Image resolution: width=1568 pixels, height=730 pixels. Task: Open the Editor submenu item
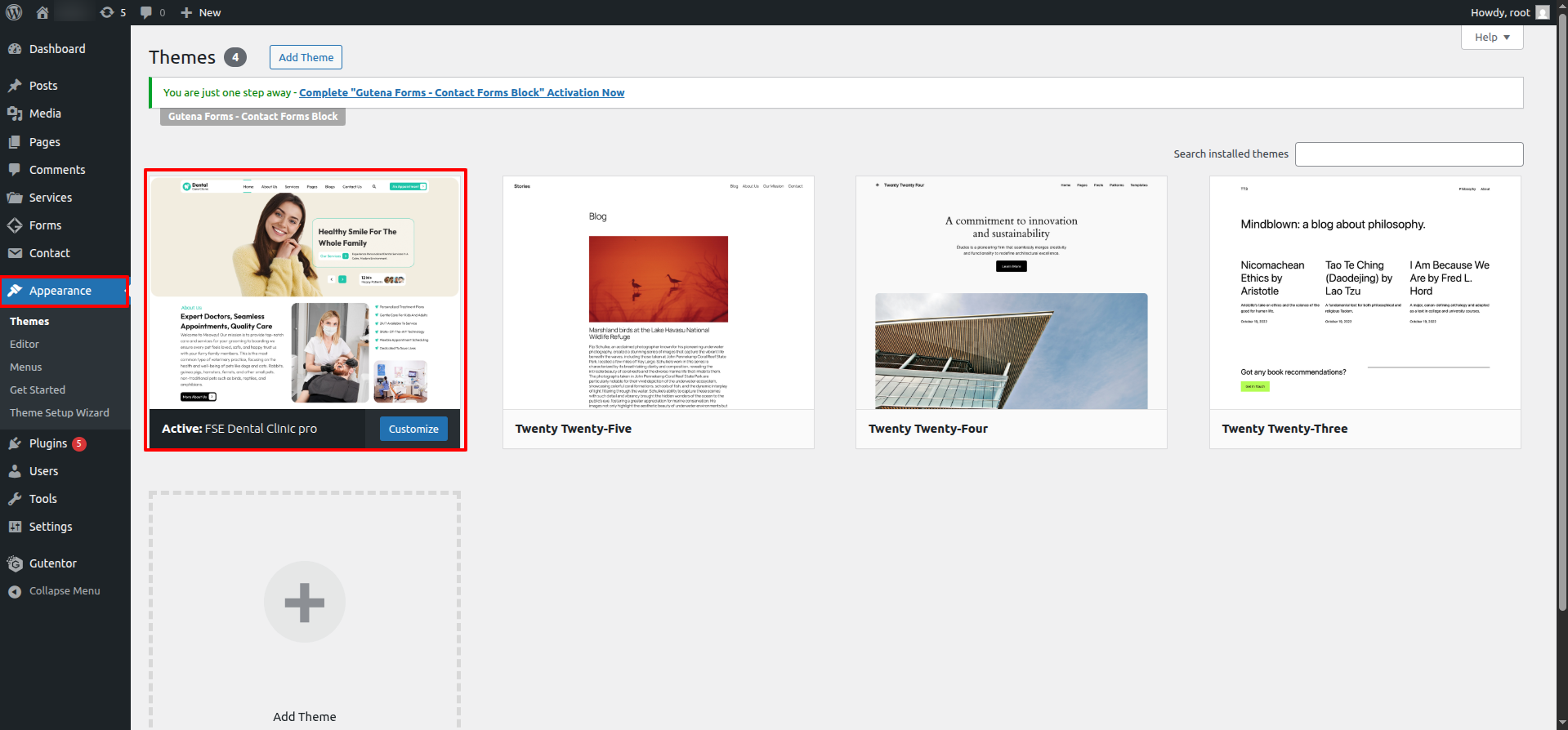coord(25,345)
